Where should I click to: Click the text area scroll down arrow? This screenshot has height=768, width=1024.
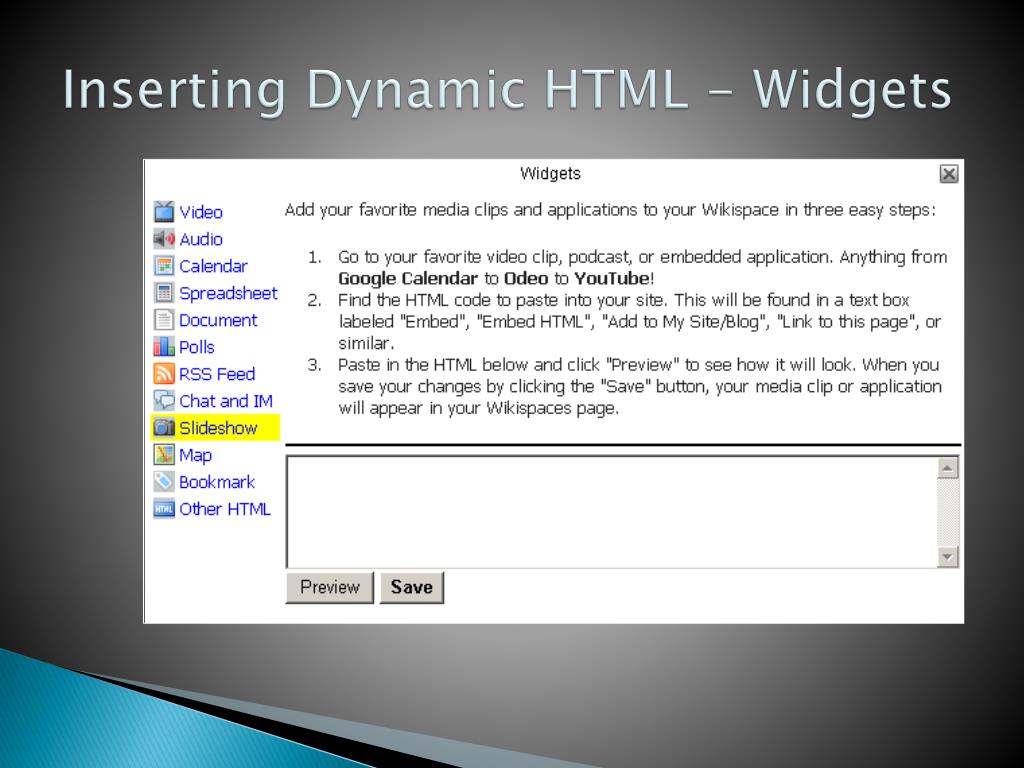(948, 556)
